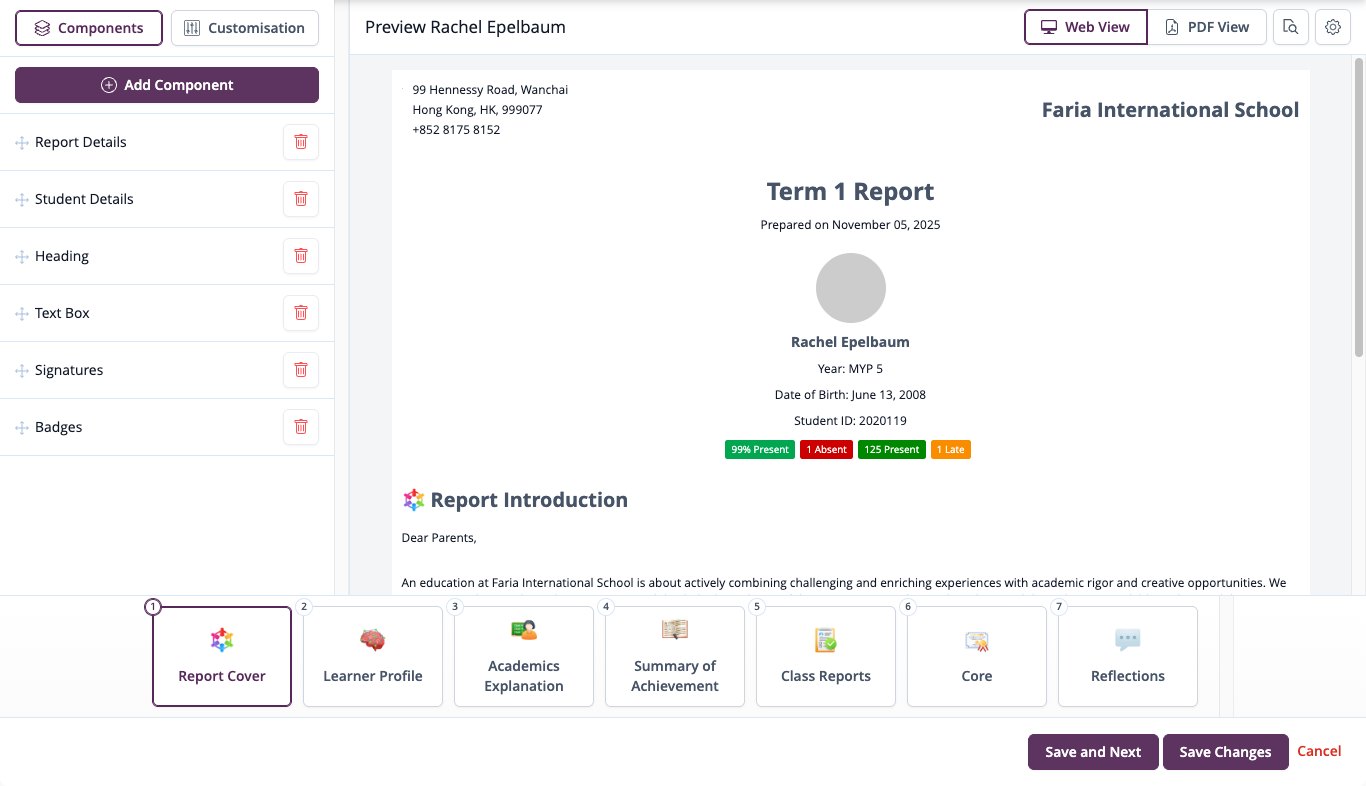The width and height of the screenshot is (1366, 786).
Task: Click the document search preview icon
Action: 1291,27
